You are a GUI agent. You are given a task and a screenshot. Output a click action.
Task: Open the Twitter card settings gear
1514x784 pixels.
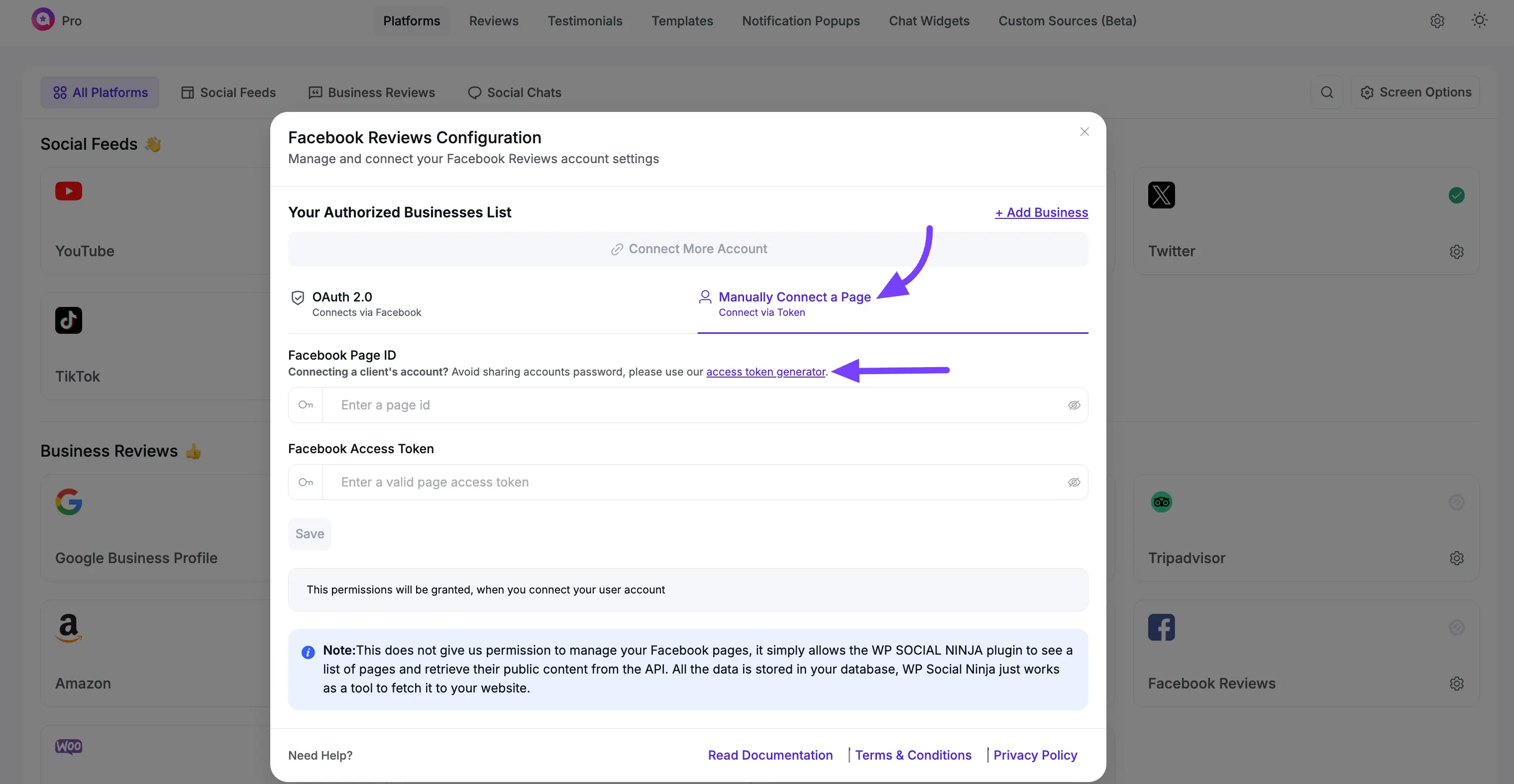click(x=1457, y=251)
